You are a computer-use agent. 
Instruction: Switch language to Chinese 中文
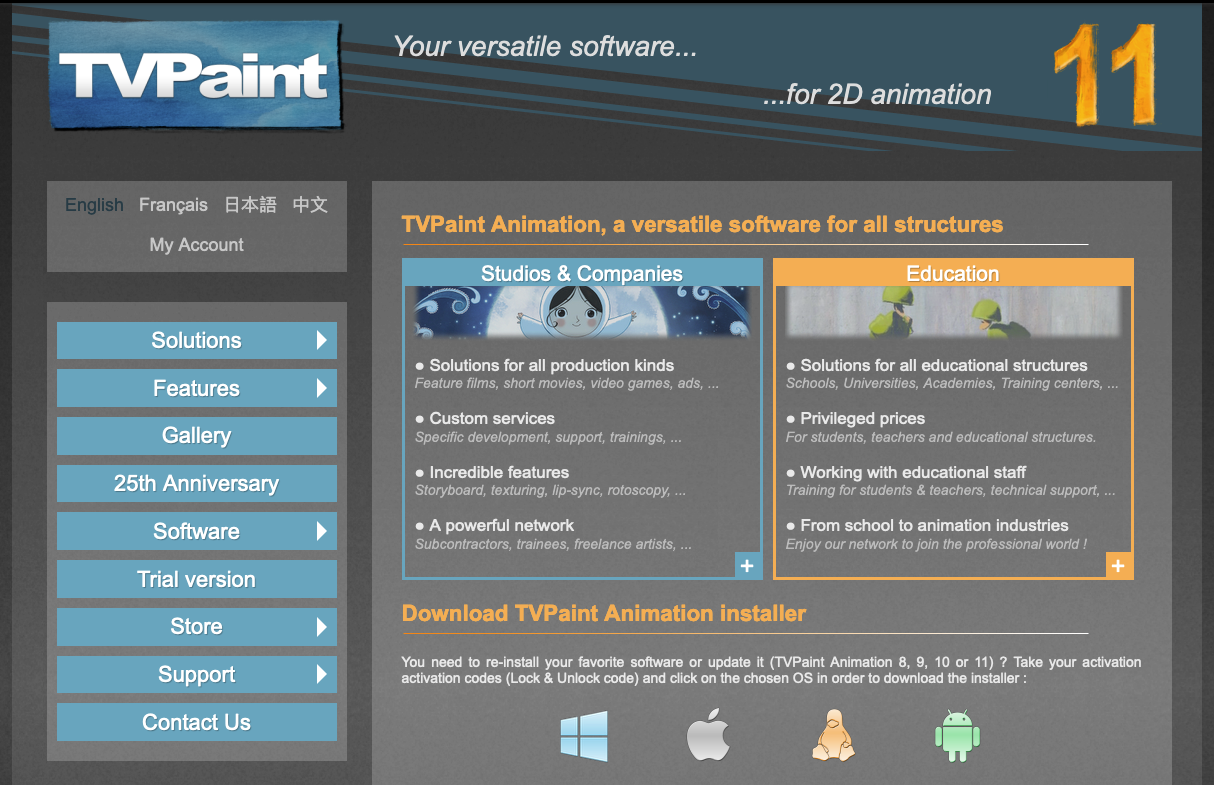(310, 205)
